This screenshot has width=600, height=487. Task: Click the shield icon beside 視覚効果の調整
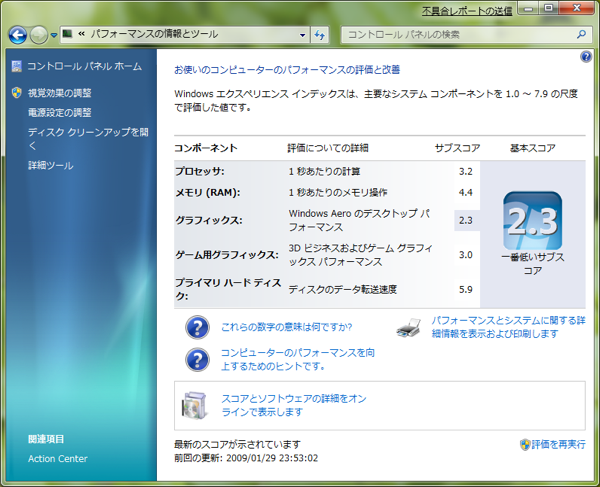tap(16, 93)
